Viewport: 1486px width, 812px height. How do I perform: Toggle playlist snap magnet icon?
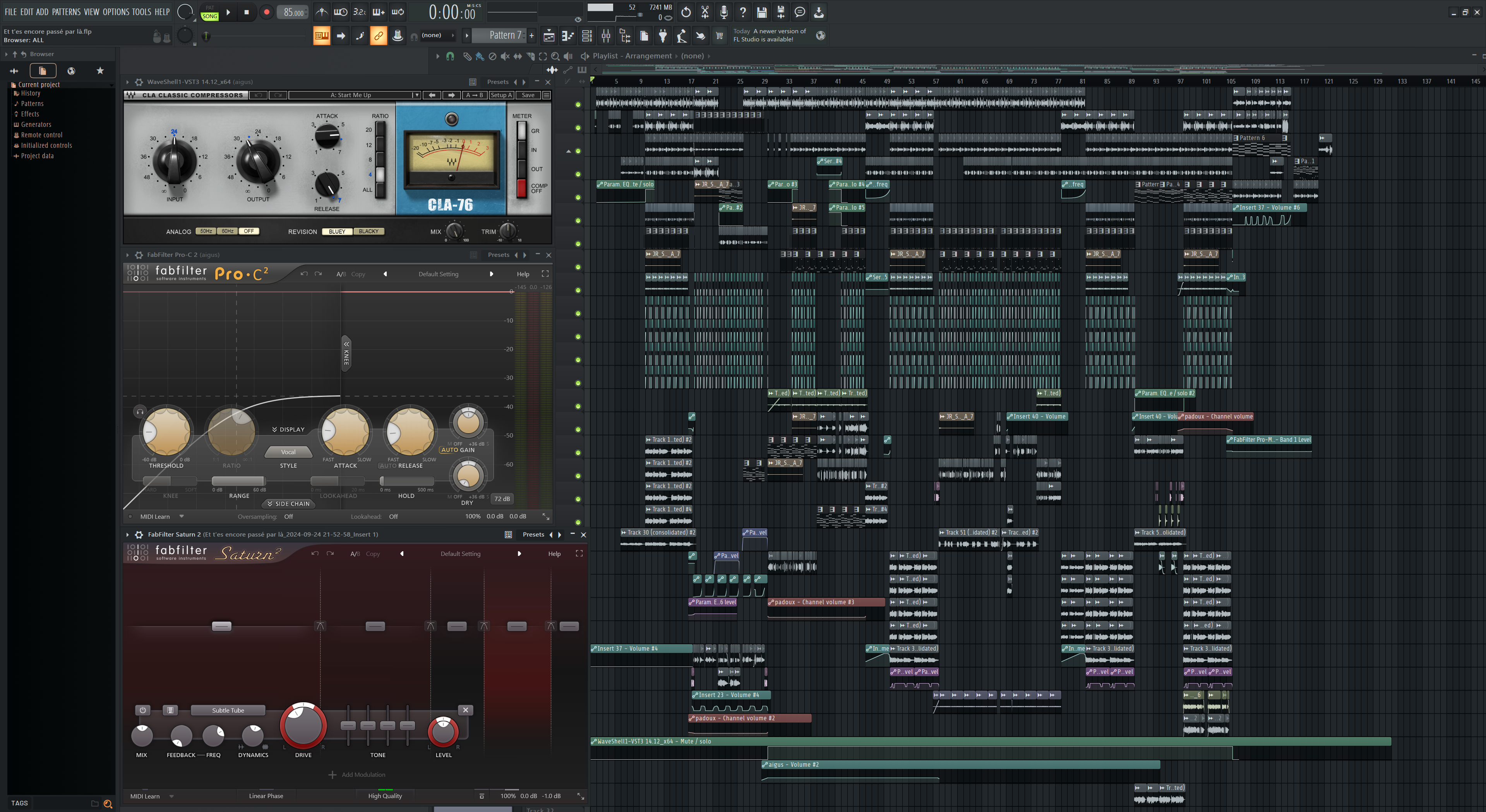pyautogui.click(x=450, y=56)
